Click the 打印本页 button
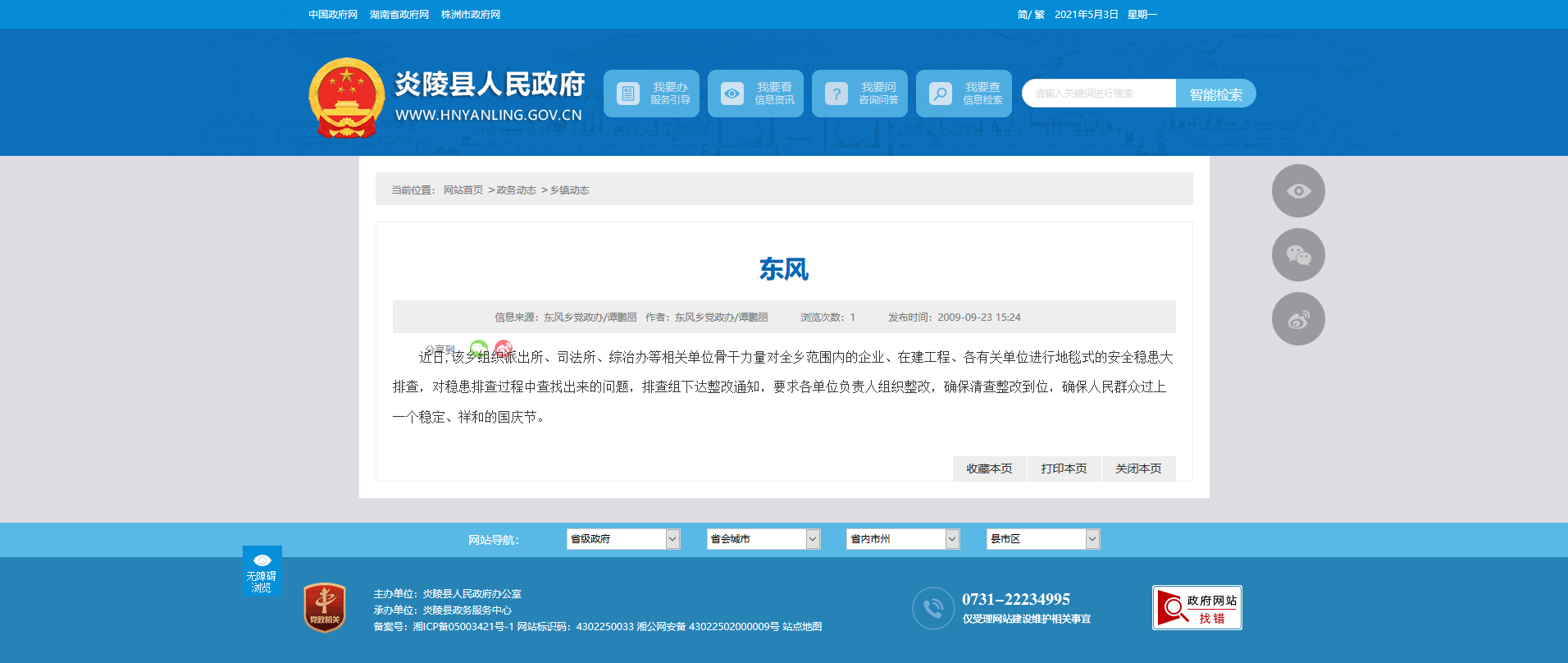The image size is (1568, 663). point(1064,469)
